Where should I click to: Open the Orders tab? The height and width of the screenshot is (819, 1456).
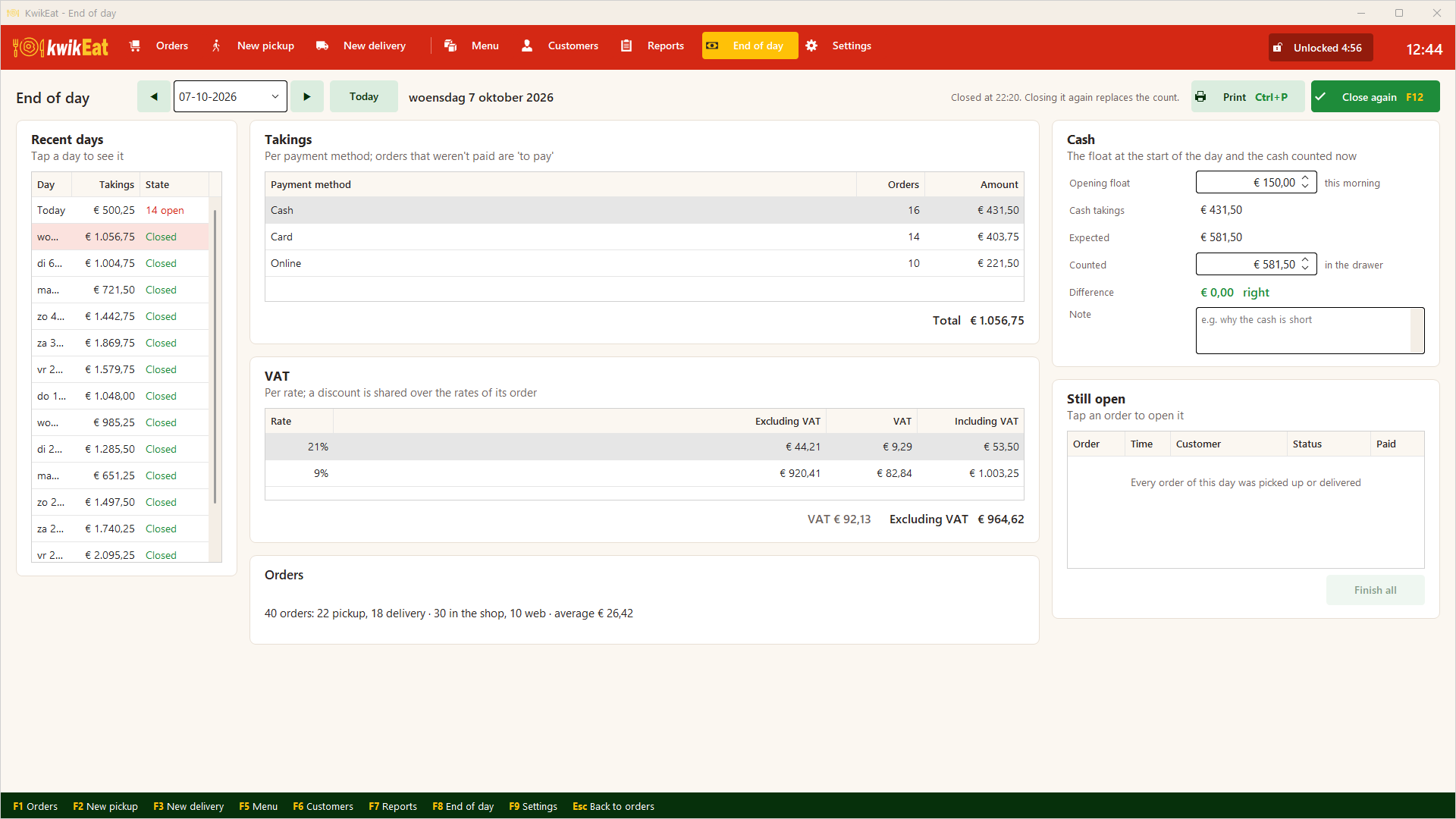pyautogui.click(x=159, y=46)
